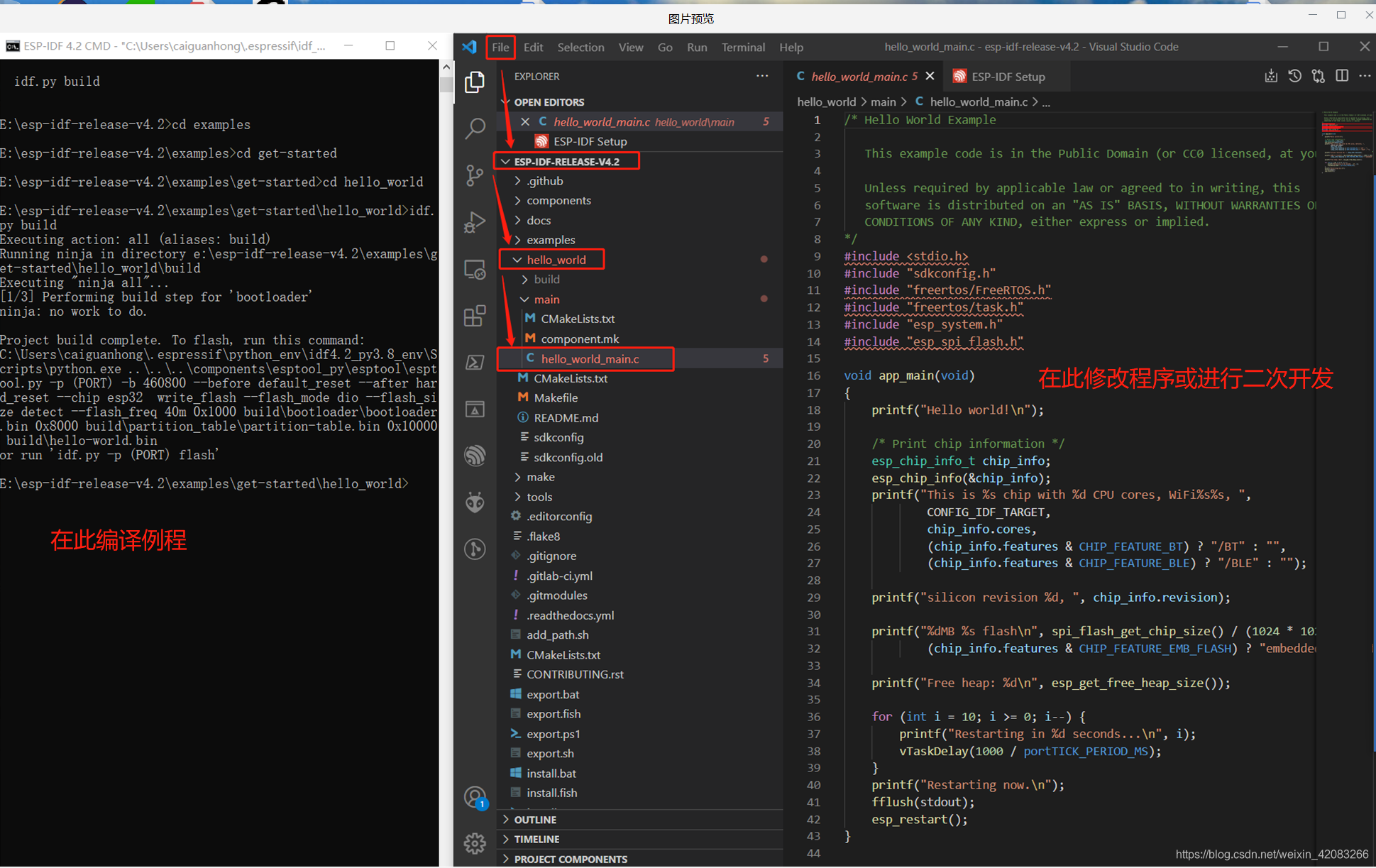Open Source Control view in activity bar
This screenshot has height=868, width=1376.
coord(475,175)
